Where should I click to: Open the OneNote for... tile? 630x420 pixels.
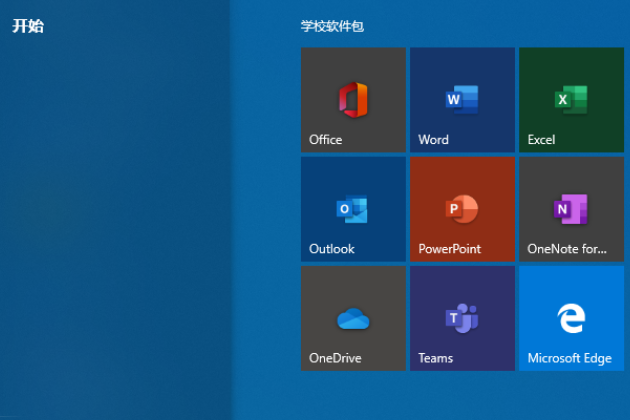(571, 209)
